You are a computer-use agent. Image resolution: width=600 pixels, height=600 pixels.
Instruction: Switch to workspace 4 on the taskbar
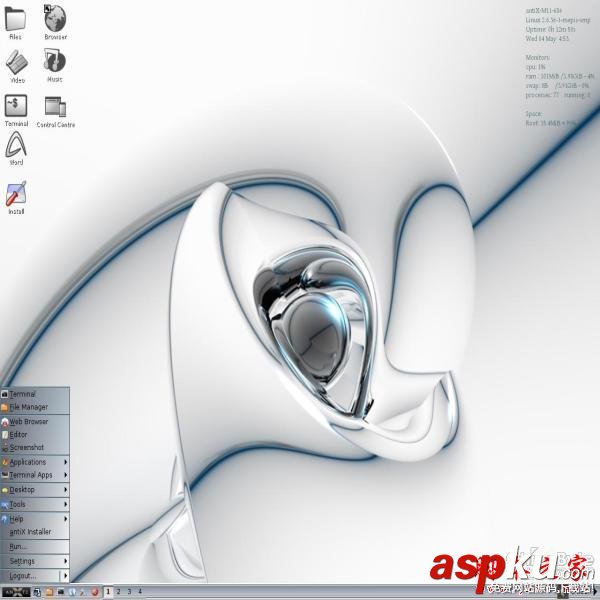pyautogui.click(x=140, y=592)
